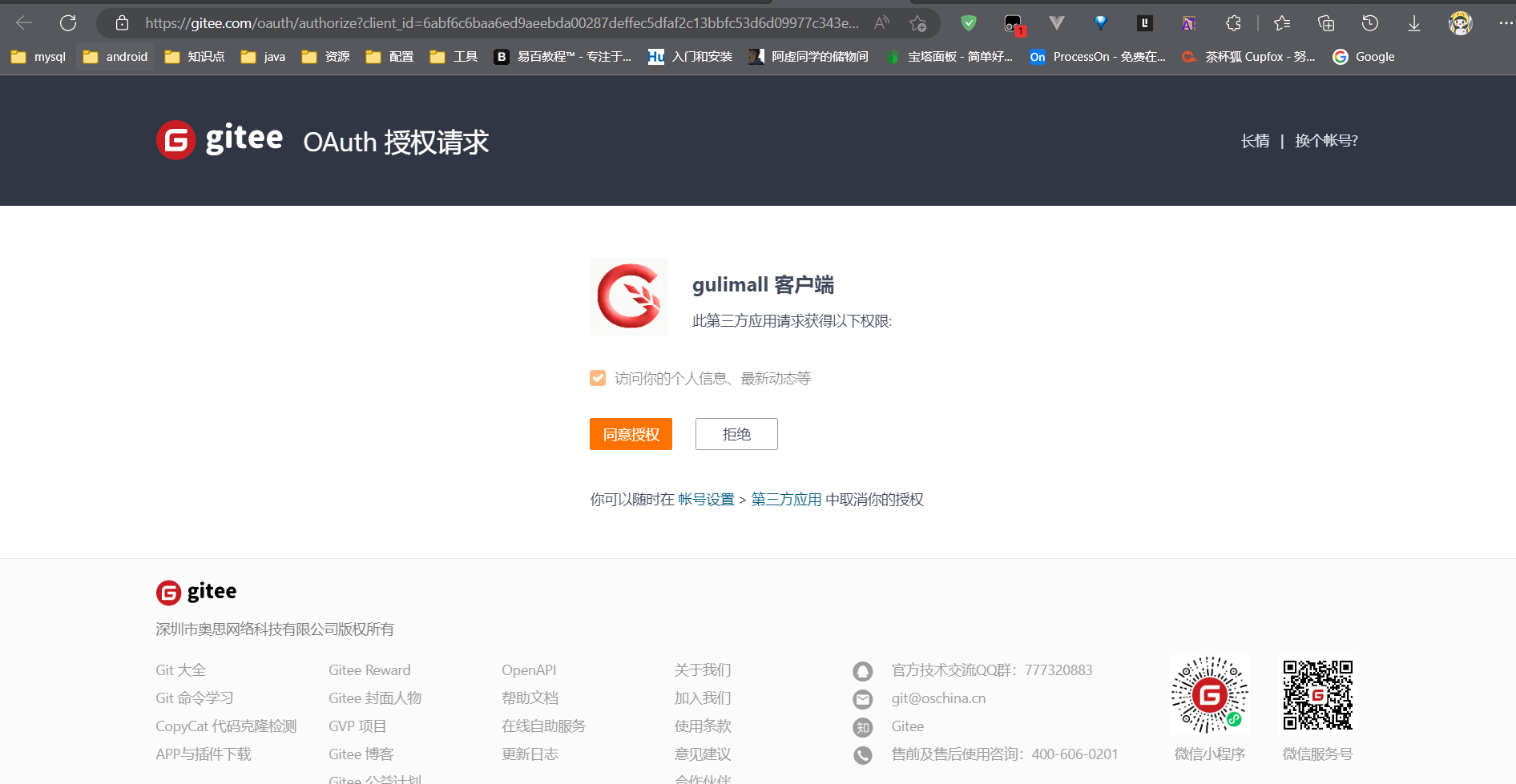
Task: Open the purple A translate extension
Action: [x=1189, y=23]
